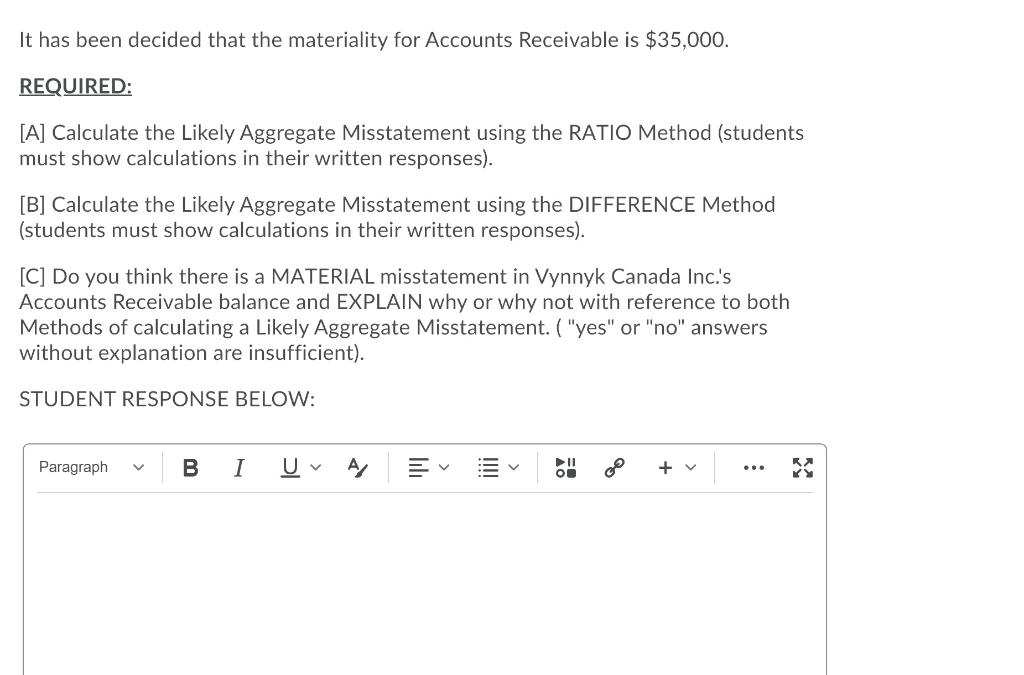Image resolution: width=1024 pixels, height=675 pixels.
Task: Click the insert stuff media icon
Action: coord(566,467)
